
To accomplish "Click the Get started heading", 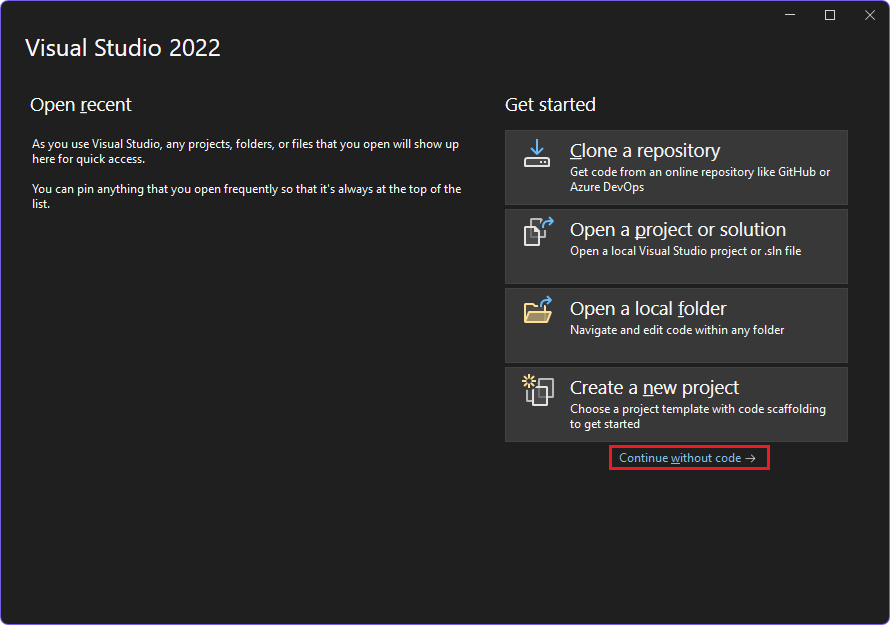I will pos(550,104).
